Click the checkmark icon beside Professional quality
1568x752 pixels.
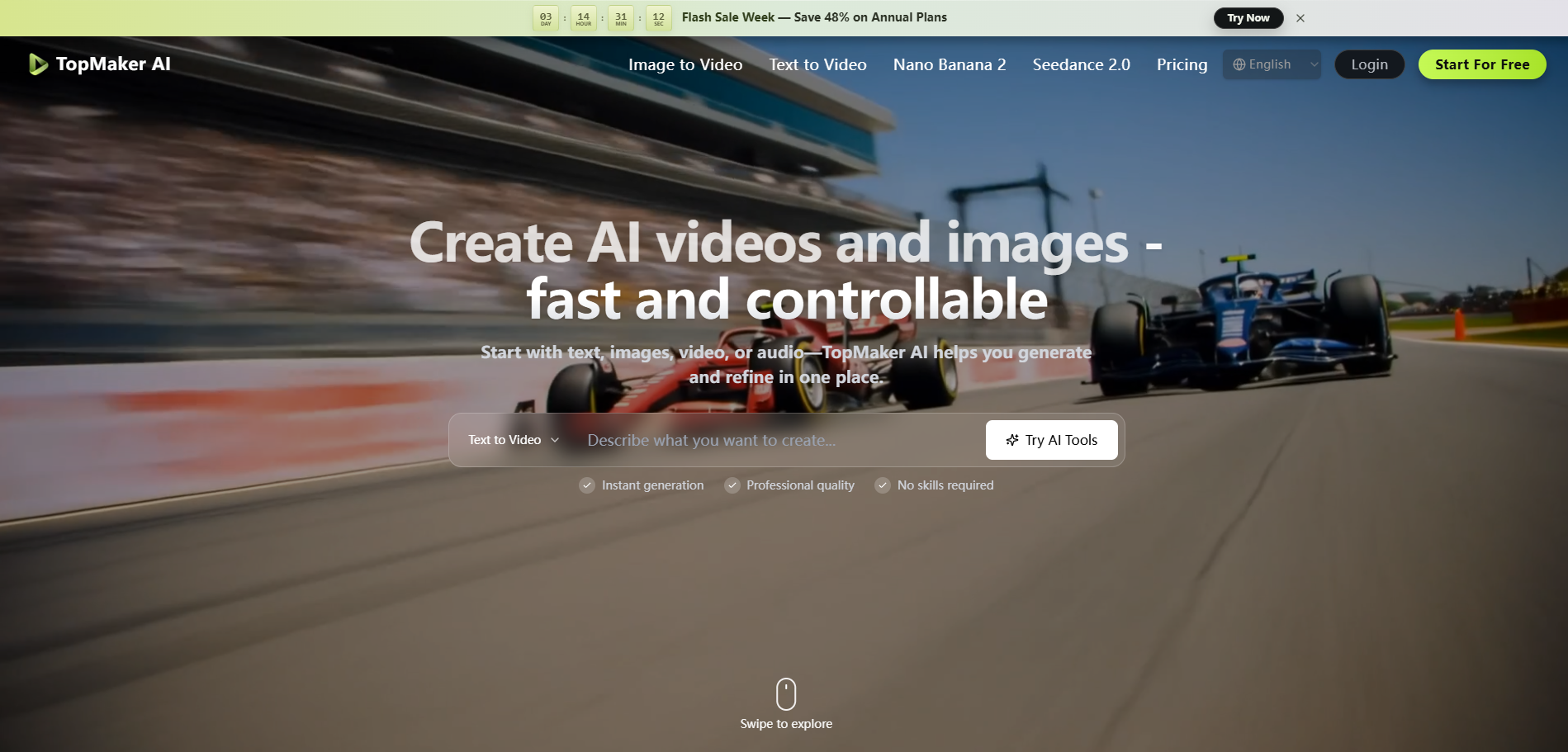tap(732, 485)
